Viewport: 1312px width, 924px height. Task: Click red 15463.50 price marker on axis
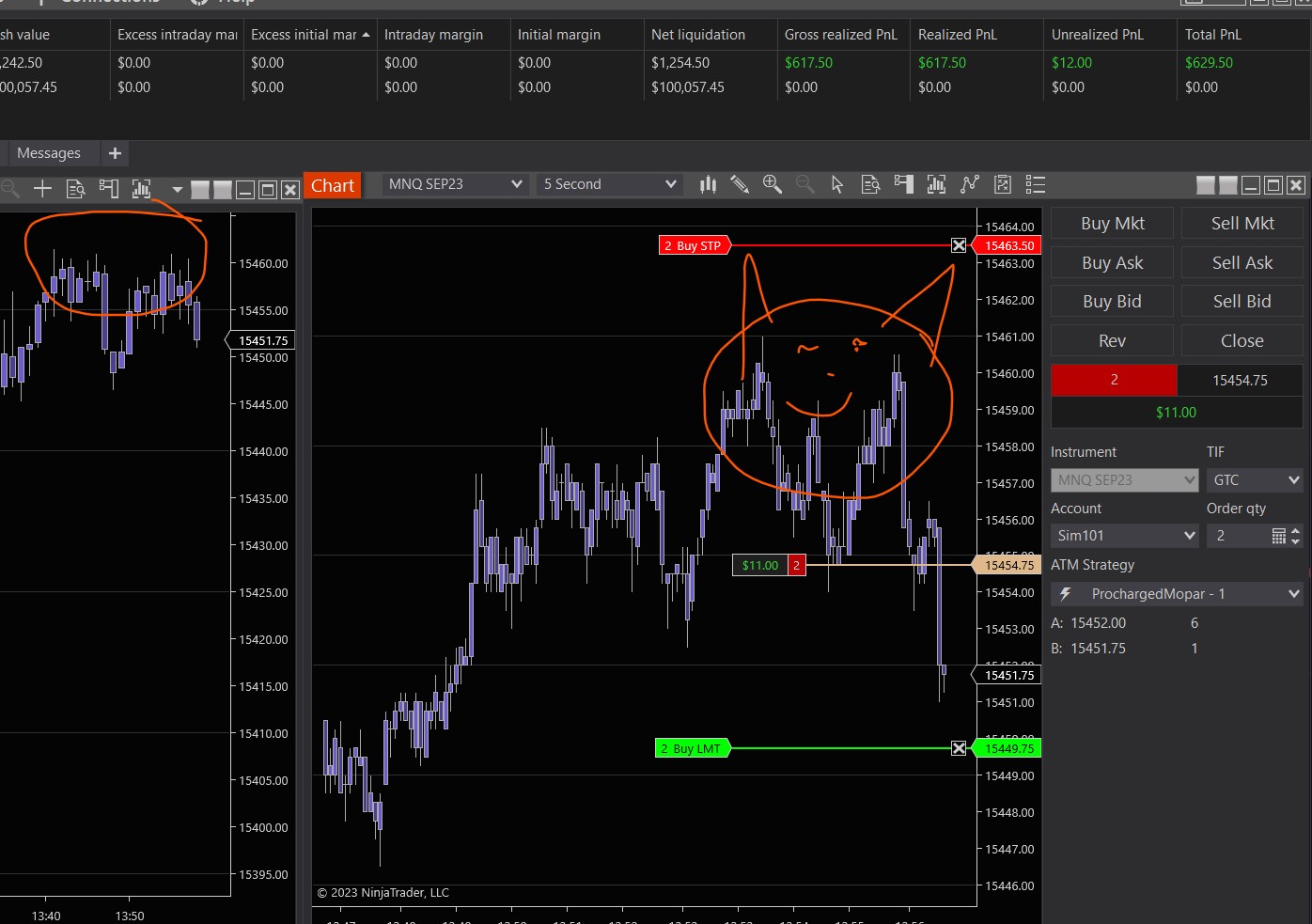click(x=1006, y=245)
